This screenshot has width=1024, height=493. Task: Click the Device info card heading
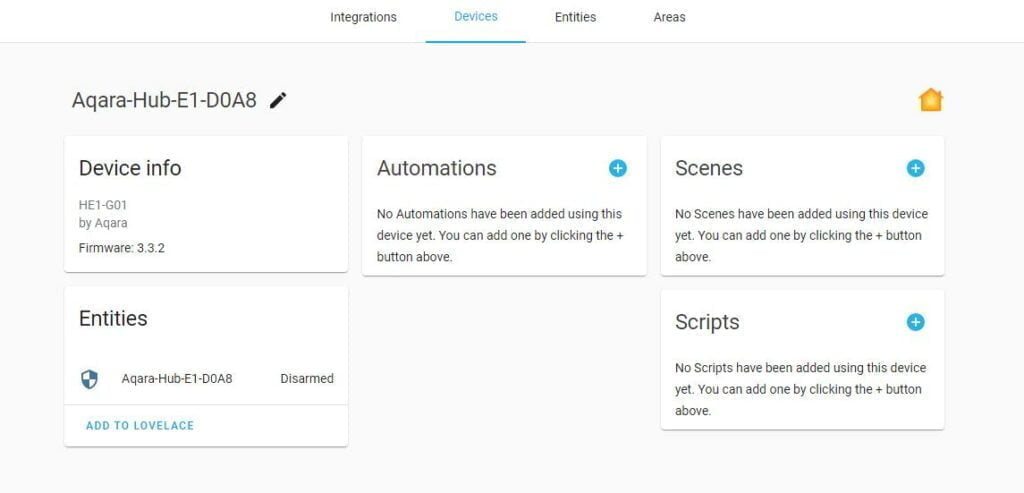coord(130,168)
